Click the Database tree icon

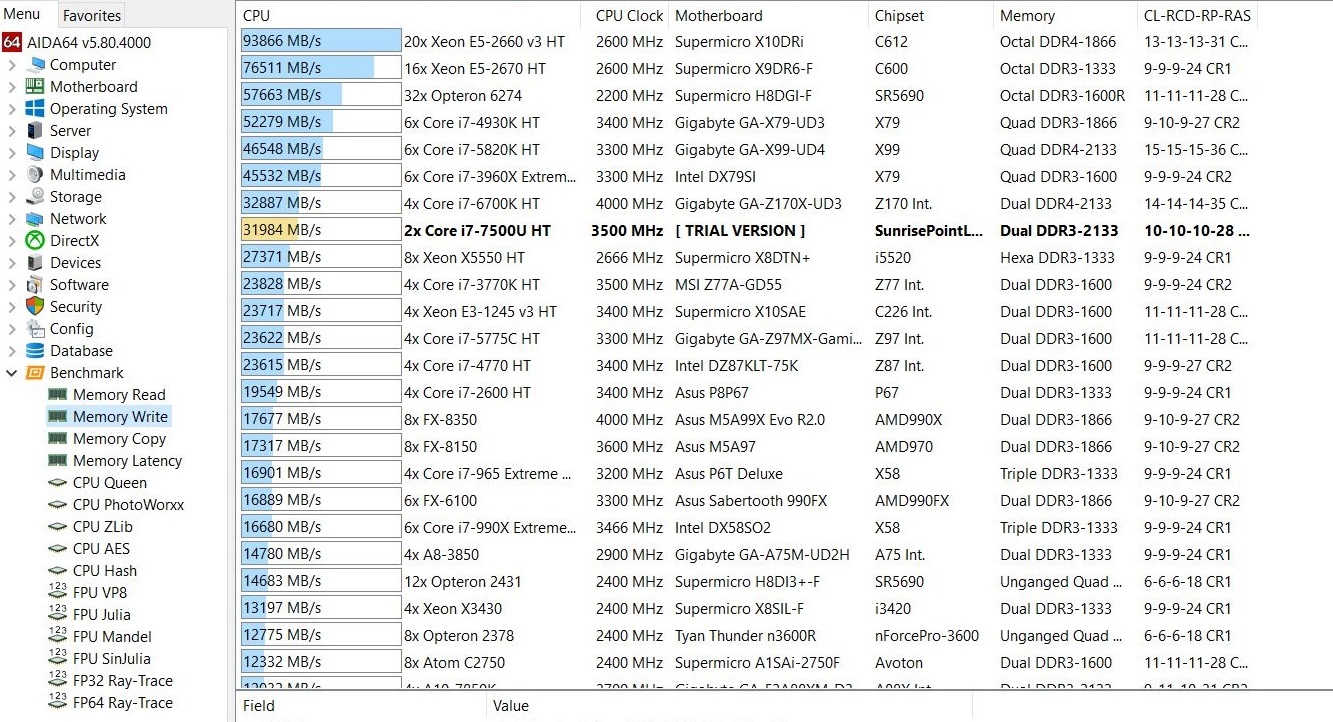35,351
